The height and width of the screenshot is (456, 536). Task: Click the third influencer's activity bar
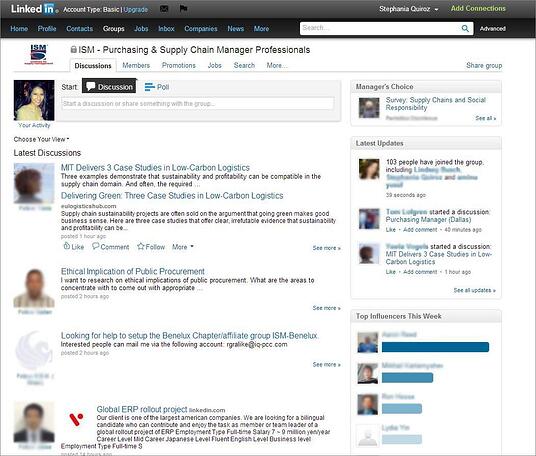click(x=402, y=408)
